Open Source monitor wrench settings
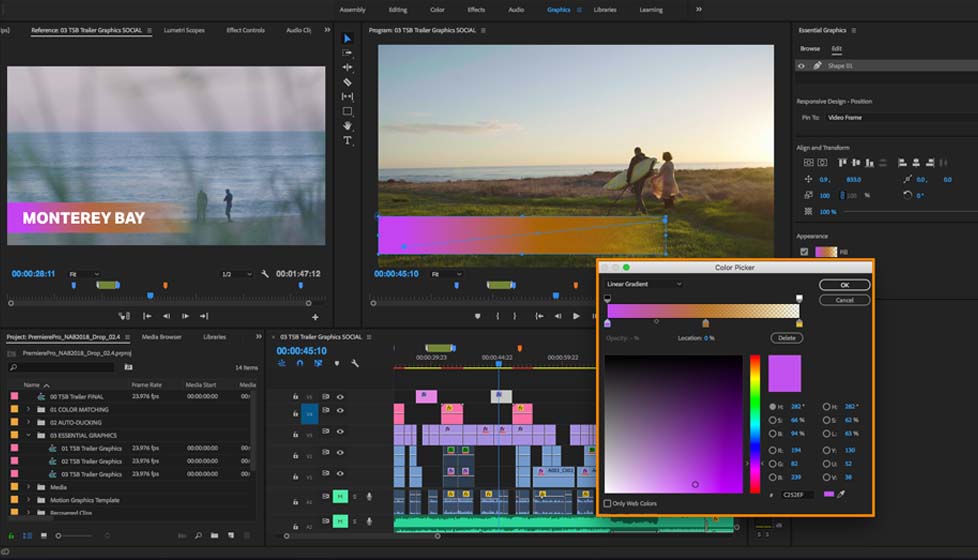The image size is (978, 560). tap(265, 274)
